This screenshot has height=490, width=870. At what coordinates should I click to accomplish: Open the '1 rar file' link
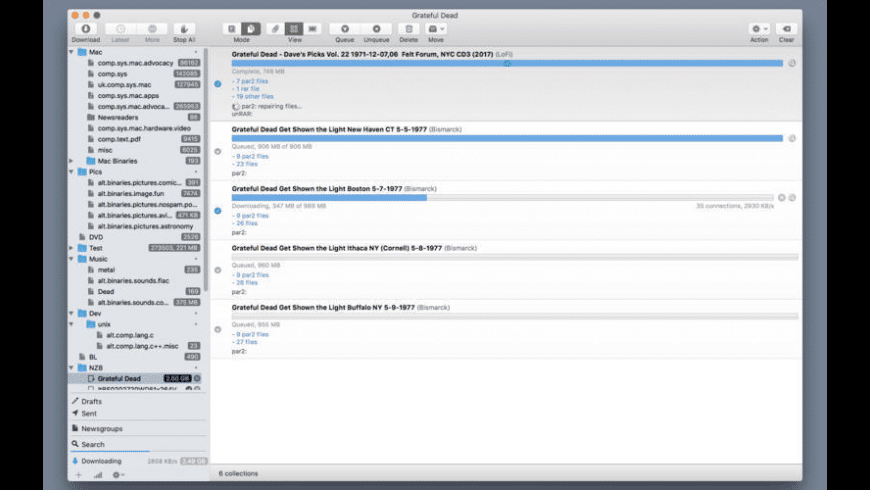[x=246, y=89]
